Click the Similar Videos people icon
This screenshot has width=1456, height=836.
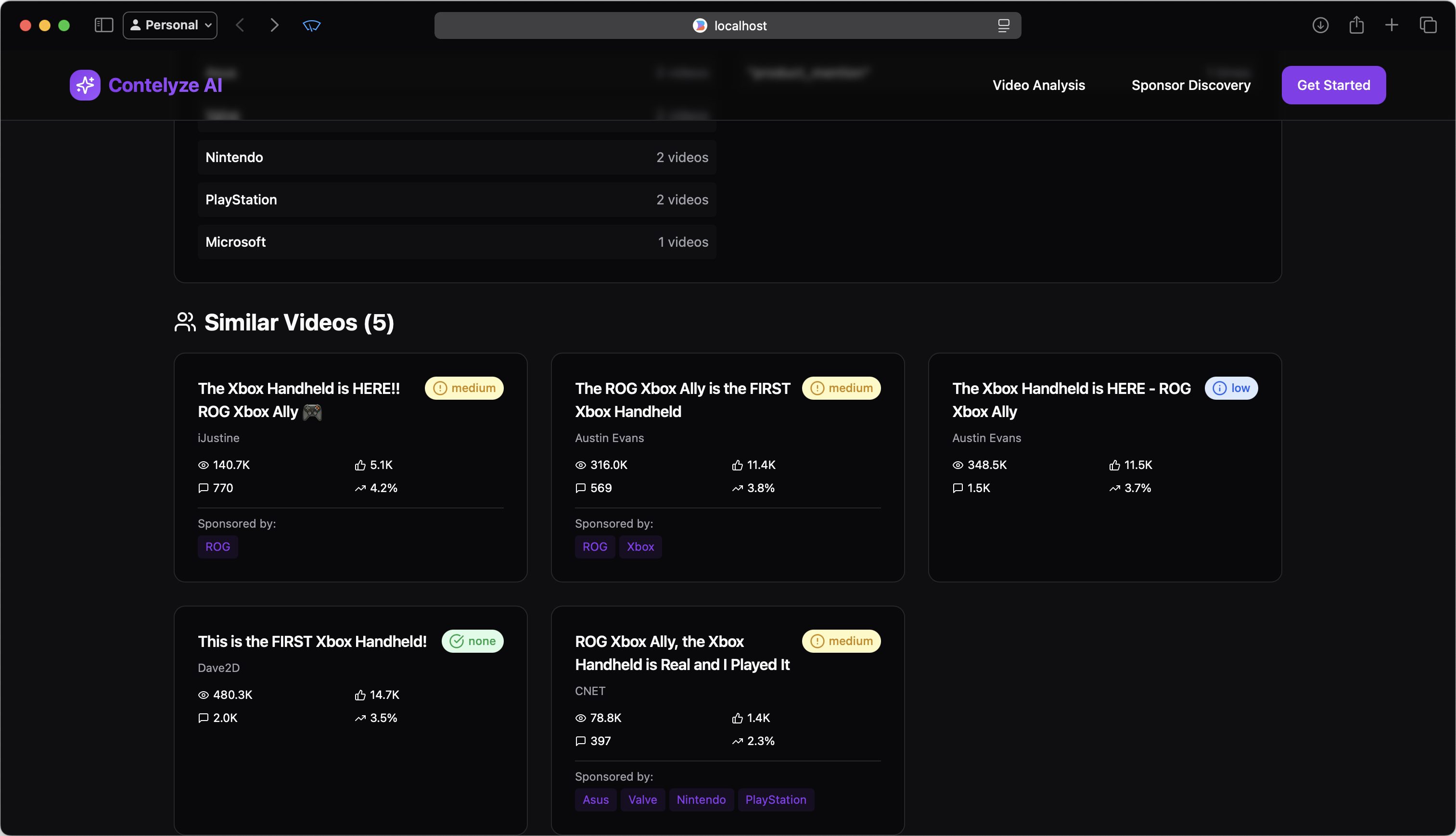click(185, 322)
